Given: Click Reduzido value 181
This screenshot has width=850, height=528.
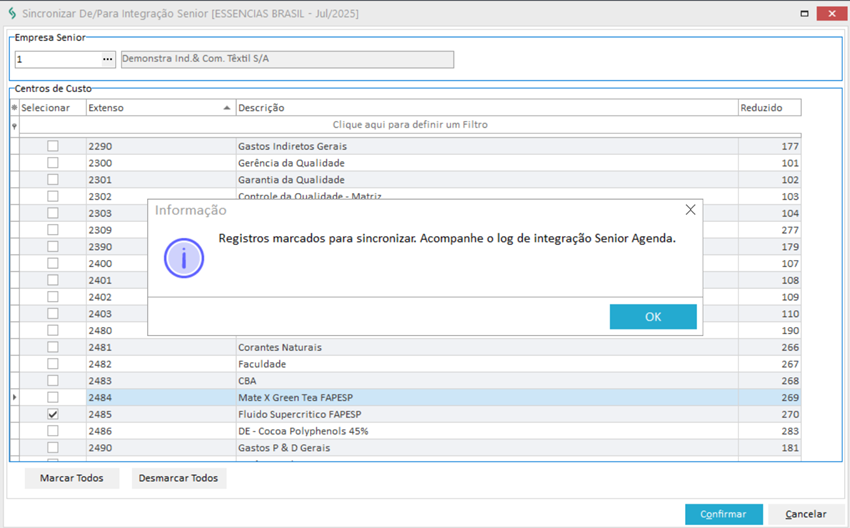Looking at the screenshot, I should click(x=769, y=448).
